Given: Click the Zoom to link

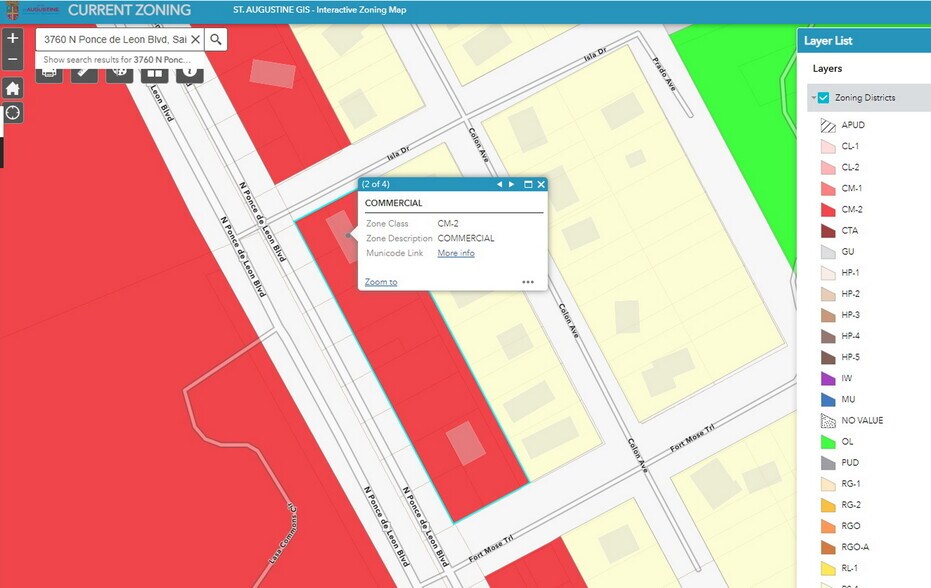Looking at the screenshot, I should click(x=381, y=282).
